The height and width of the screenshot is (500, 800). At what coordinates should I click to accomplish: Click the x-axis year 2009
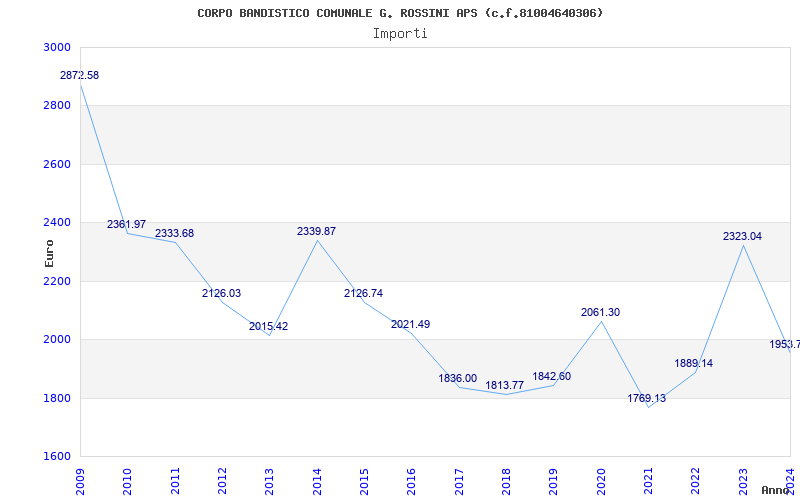coord(80,481)
